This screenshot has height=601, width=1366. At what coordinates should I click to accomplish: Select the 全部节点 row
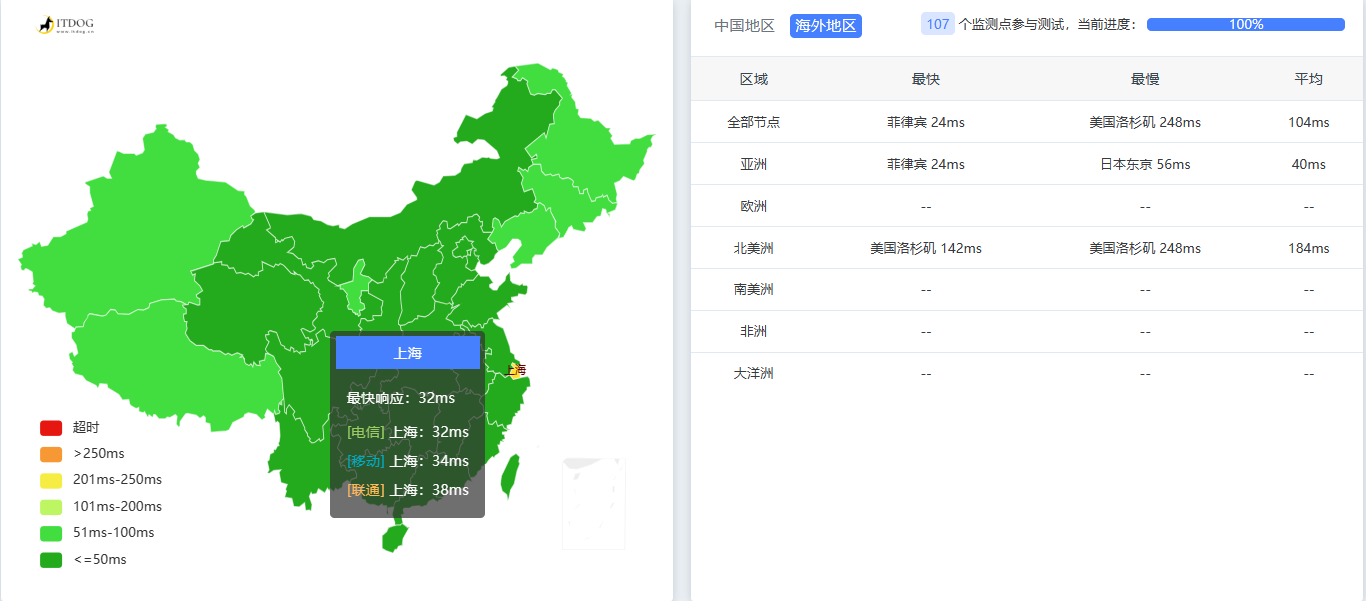pyautogui.click(x=753, y=122)
